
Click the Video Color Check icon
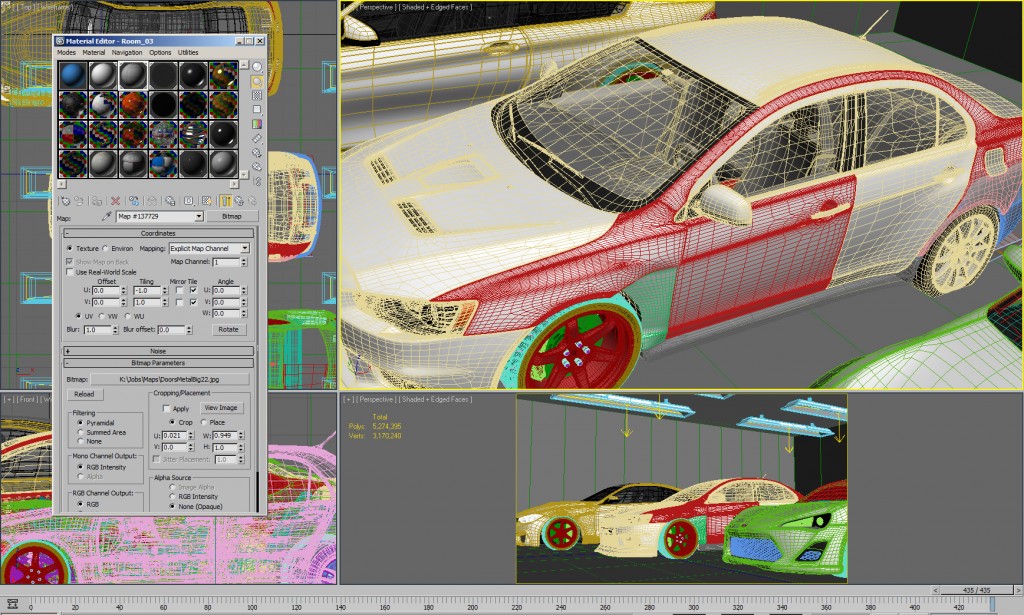(x=257, y=124)
